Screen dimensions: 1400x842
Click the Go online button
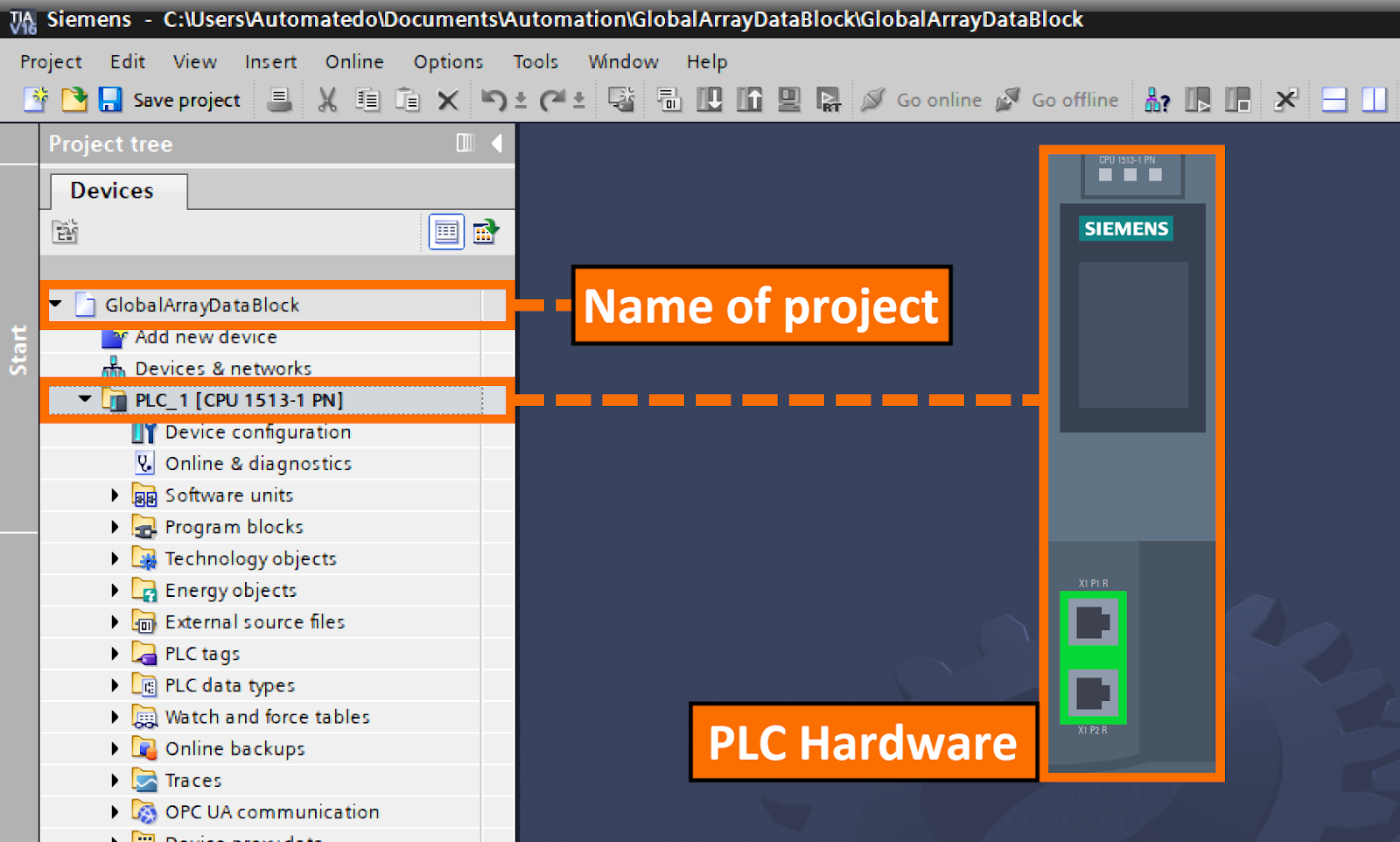(x=921, y=100)
